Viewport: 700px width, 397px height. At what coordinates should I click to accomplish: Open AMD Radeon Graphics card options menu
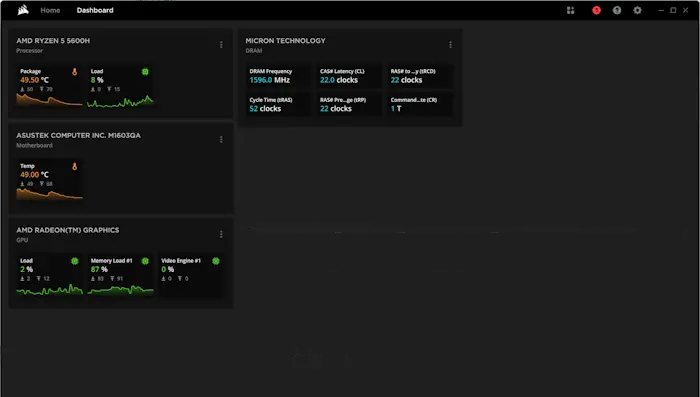[221, 234]
